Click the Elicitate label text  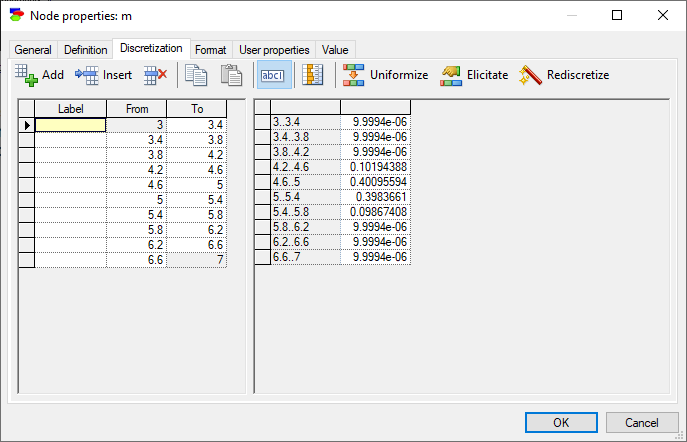coord(488,75)
